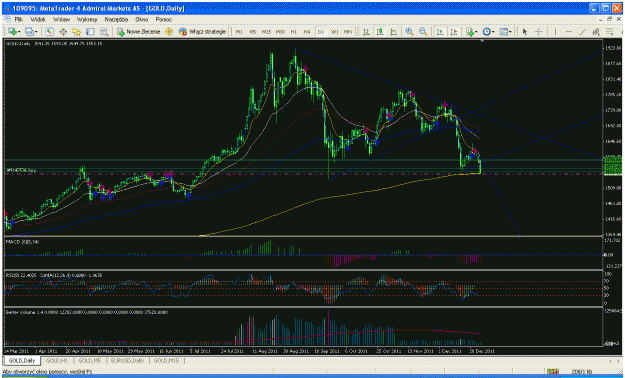Open the Templates icon

pos(503,32)
